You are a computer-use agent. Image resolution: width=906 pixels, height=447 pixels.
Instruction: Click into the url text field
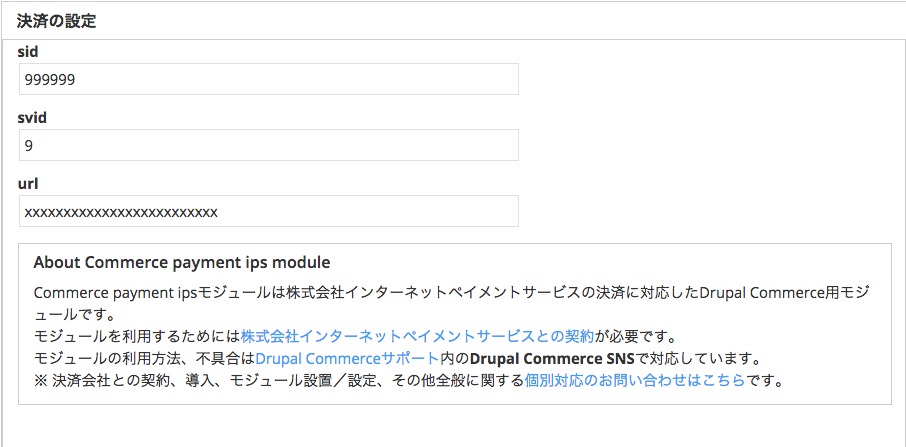268,211
